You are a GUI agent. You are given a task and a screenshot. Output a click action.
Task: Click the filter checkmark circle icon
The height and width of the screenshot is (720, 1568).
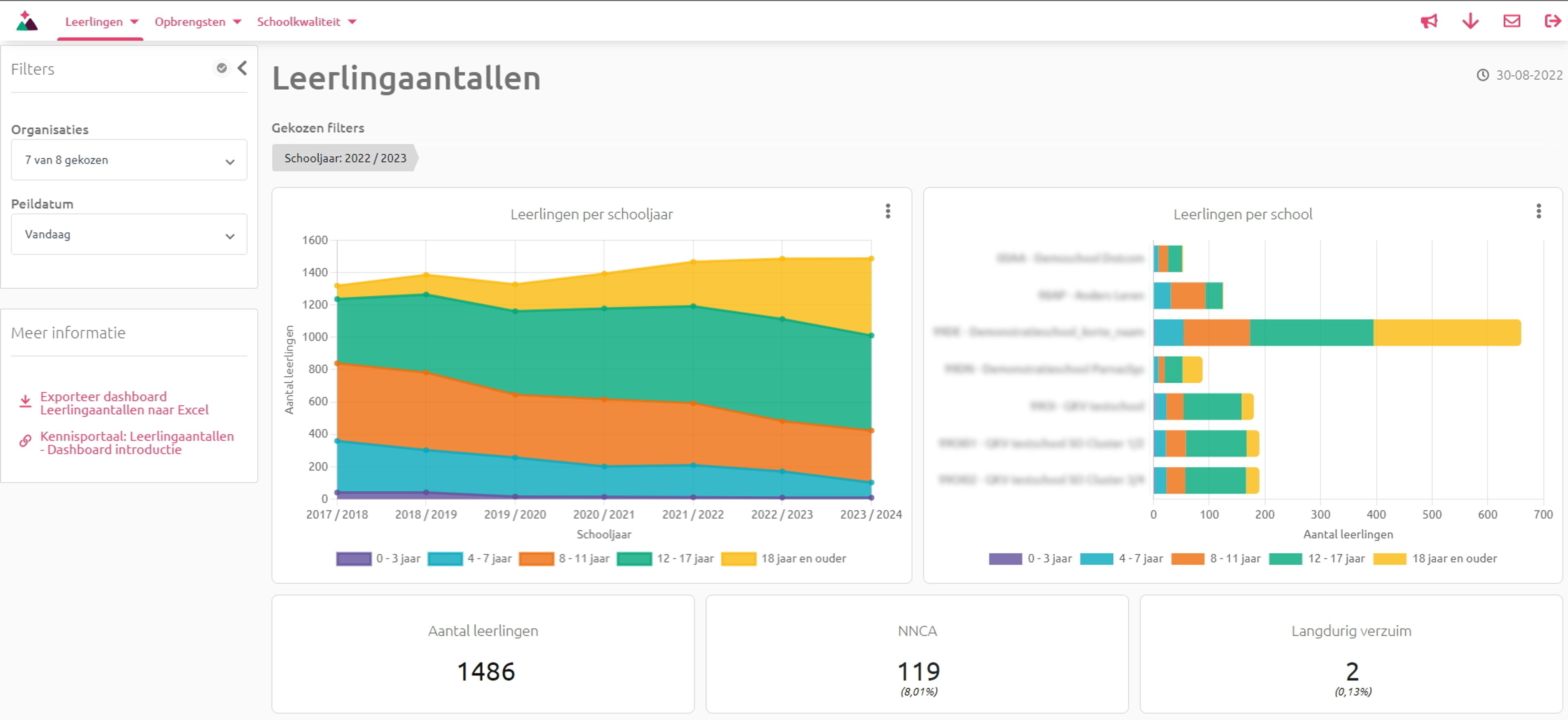coord(222,68)
